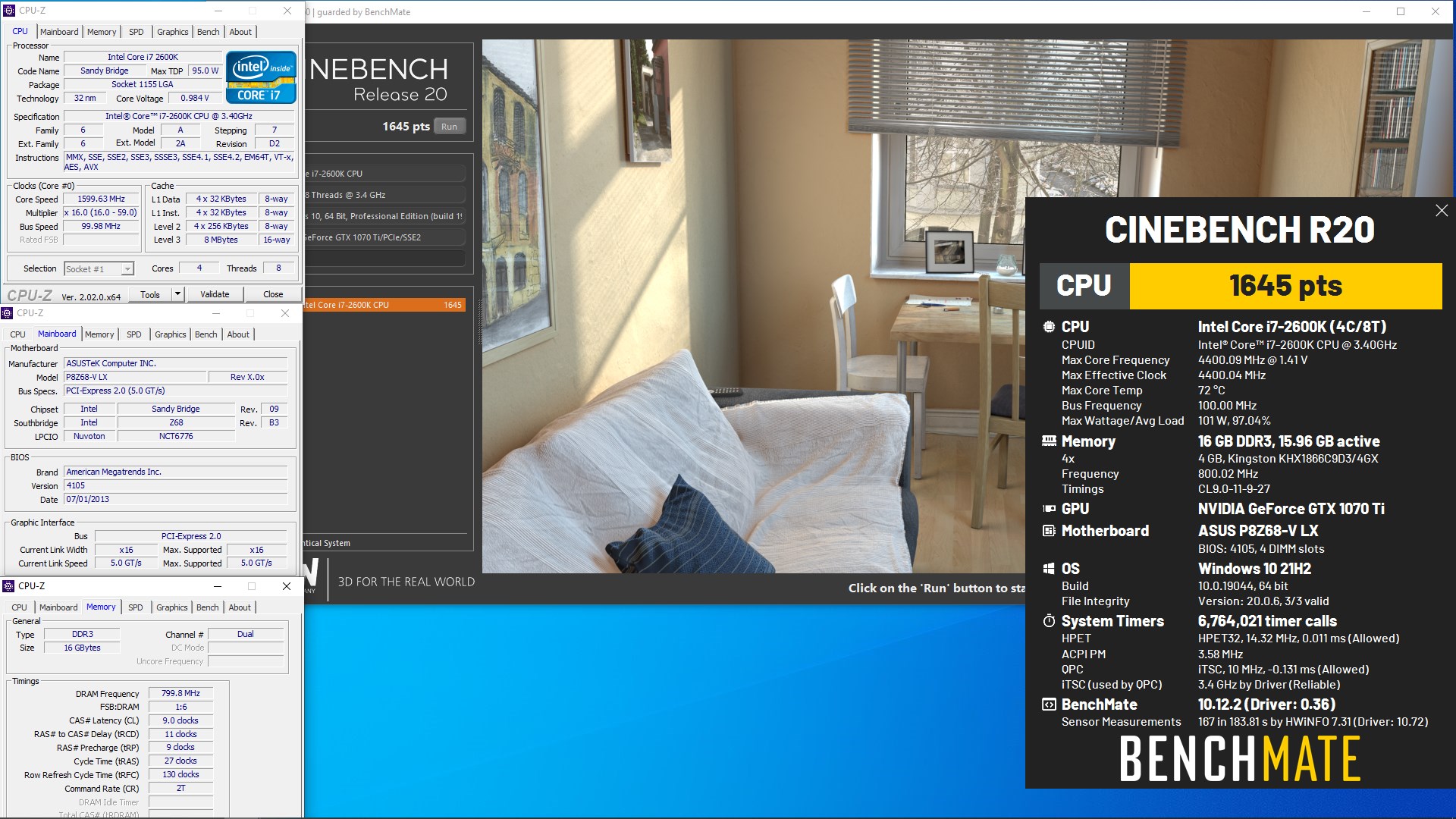Click the yellow 1645 pts score banner
Image resolution: width=1456 pixels, height=819 pixels.
click(1285, 286)
